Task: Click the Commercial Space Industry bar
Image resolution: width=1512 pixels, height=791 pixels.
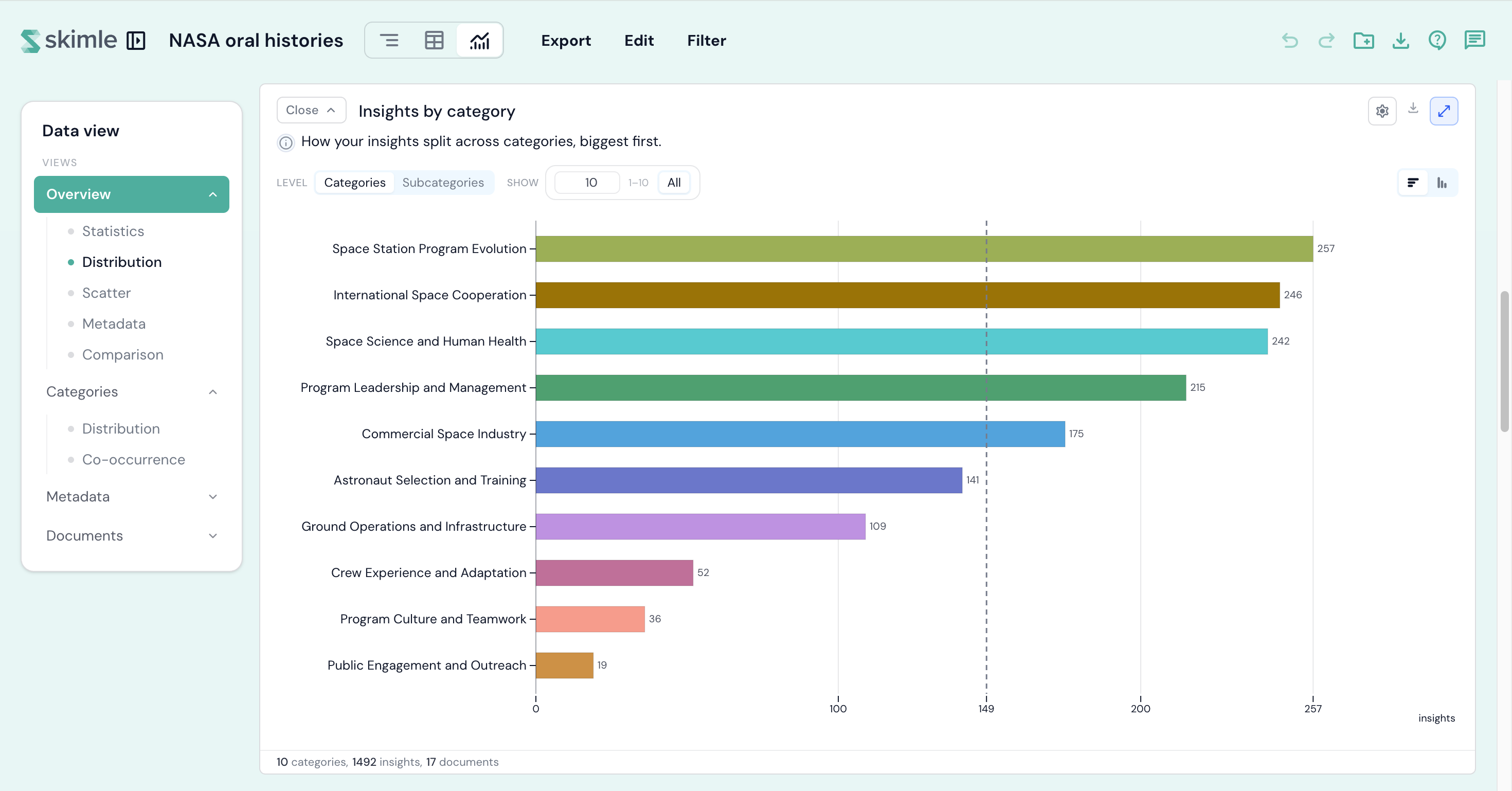Action: tap(800, 434)
